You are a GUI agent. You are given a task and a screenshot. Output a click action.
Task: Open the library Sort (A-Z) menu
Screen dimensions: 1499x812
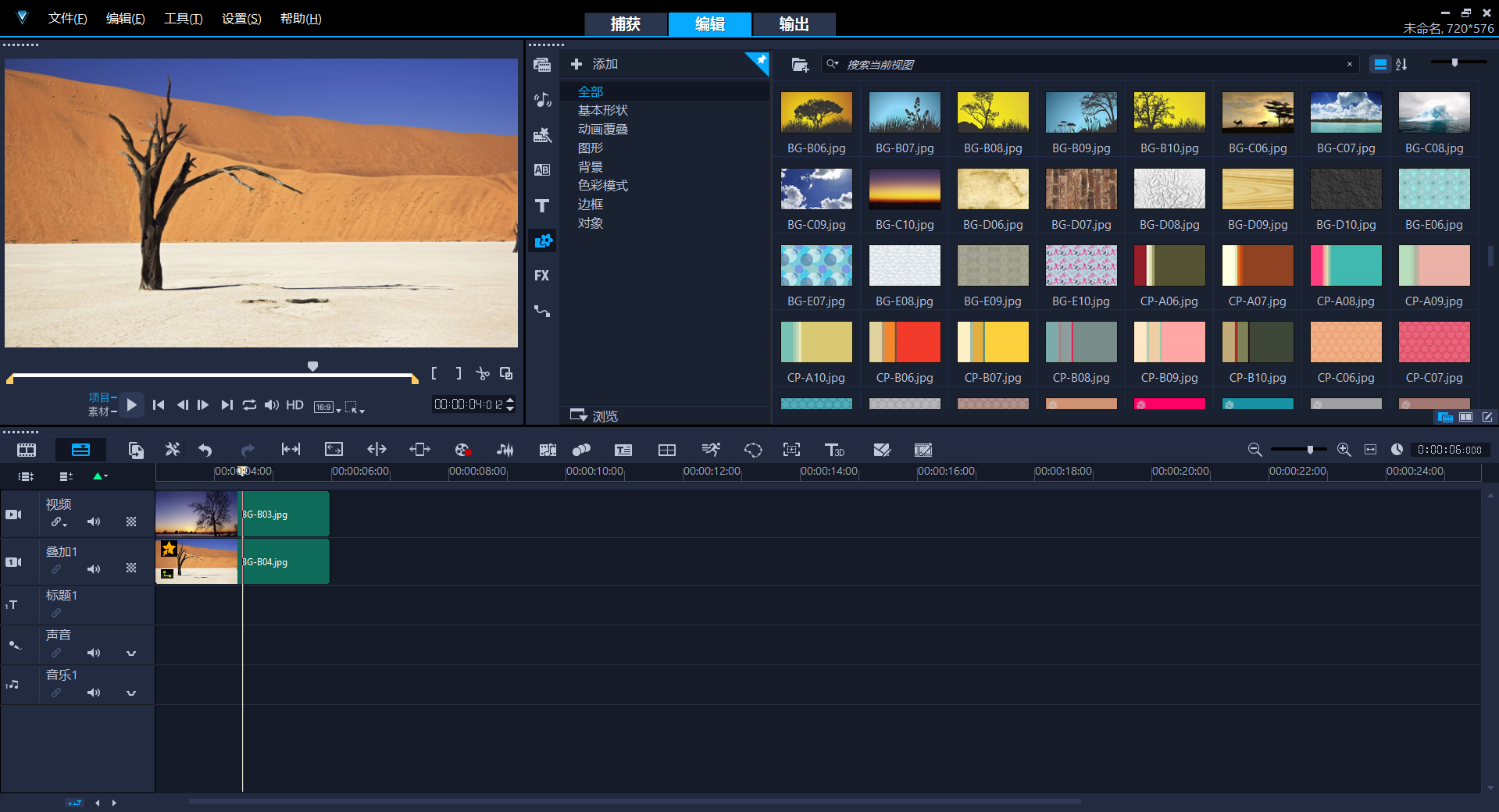pyautogui.click(x=1401, y=65)
